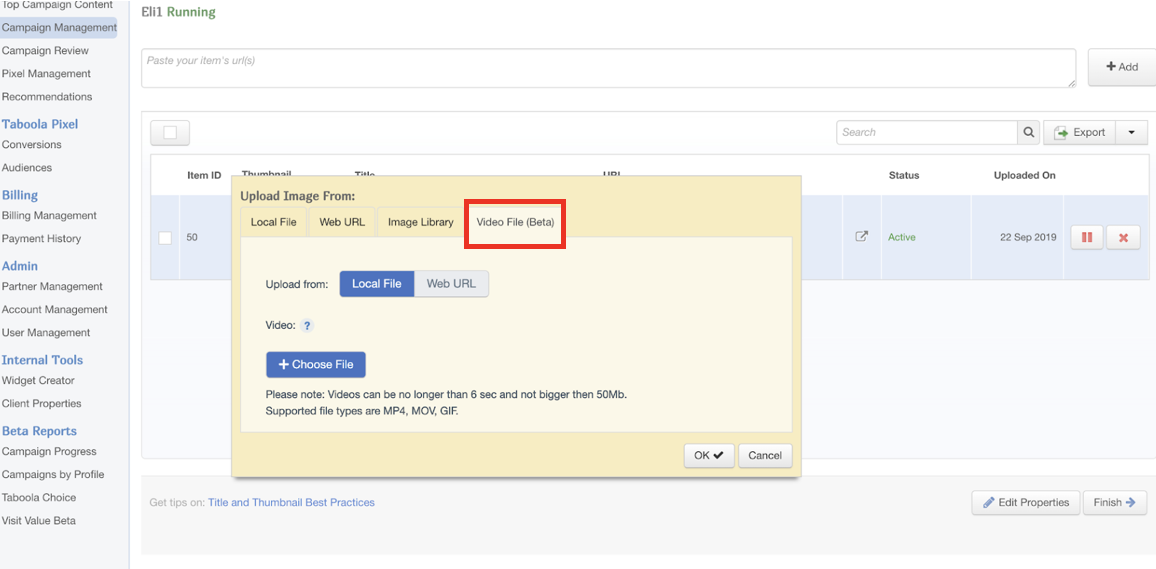1156x569 pixels.
Task: Open item URL external link icon
Action: coord(861,237)
